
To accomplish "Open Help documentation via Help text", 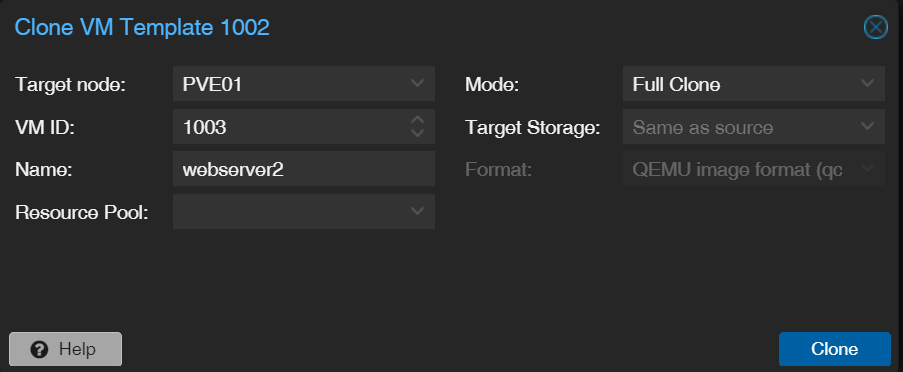I will tap(77, 350).
